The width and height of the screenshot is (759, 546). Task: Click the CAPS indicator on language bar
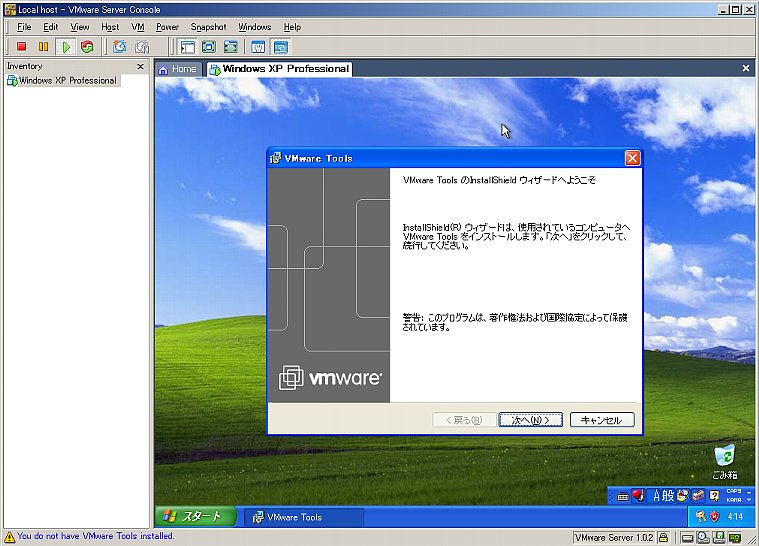click(x=734, y=491)
